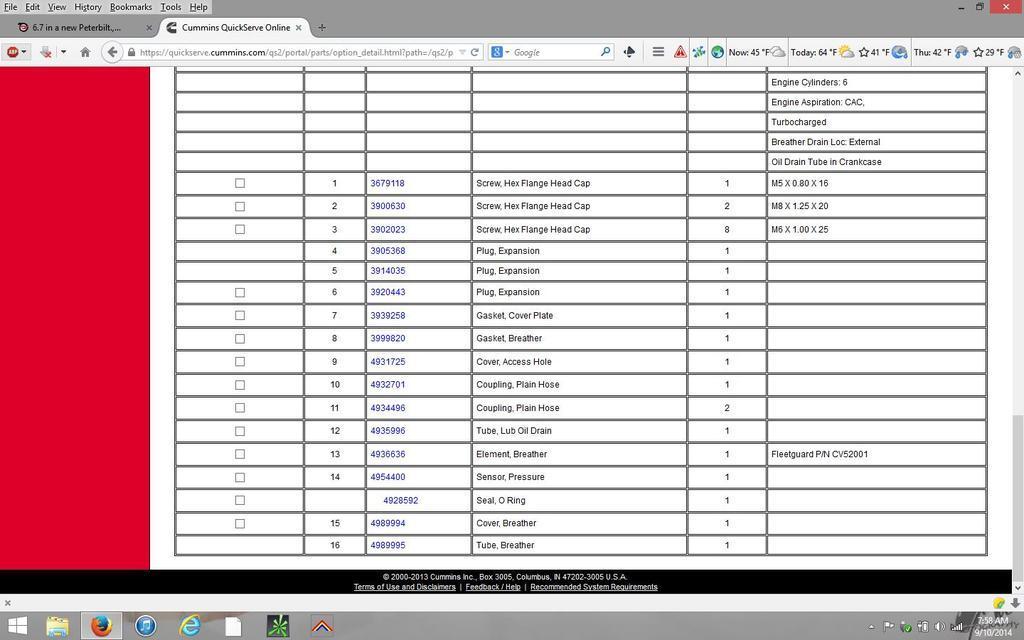Open the URL history dropdown arrow
Image resolution: width=1024 pixels, height=640 pixels.
(462, 52)
